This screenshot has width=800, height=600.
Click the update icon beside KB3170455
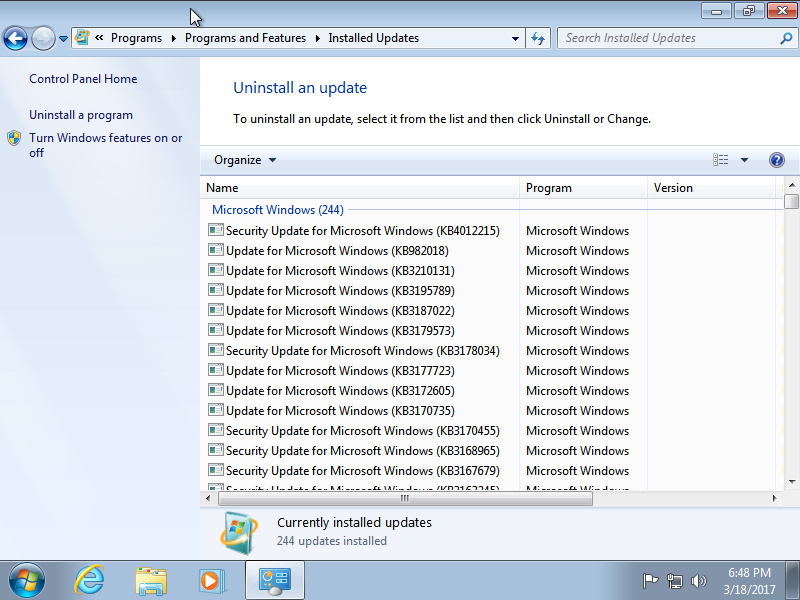coord(216,430)
